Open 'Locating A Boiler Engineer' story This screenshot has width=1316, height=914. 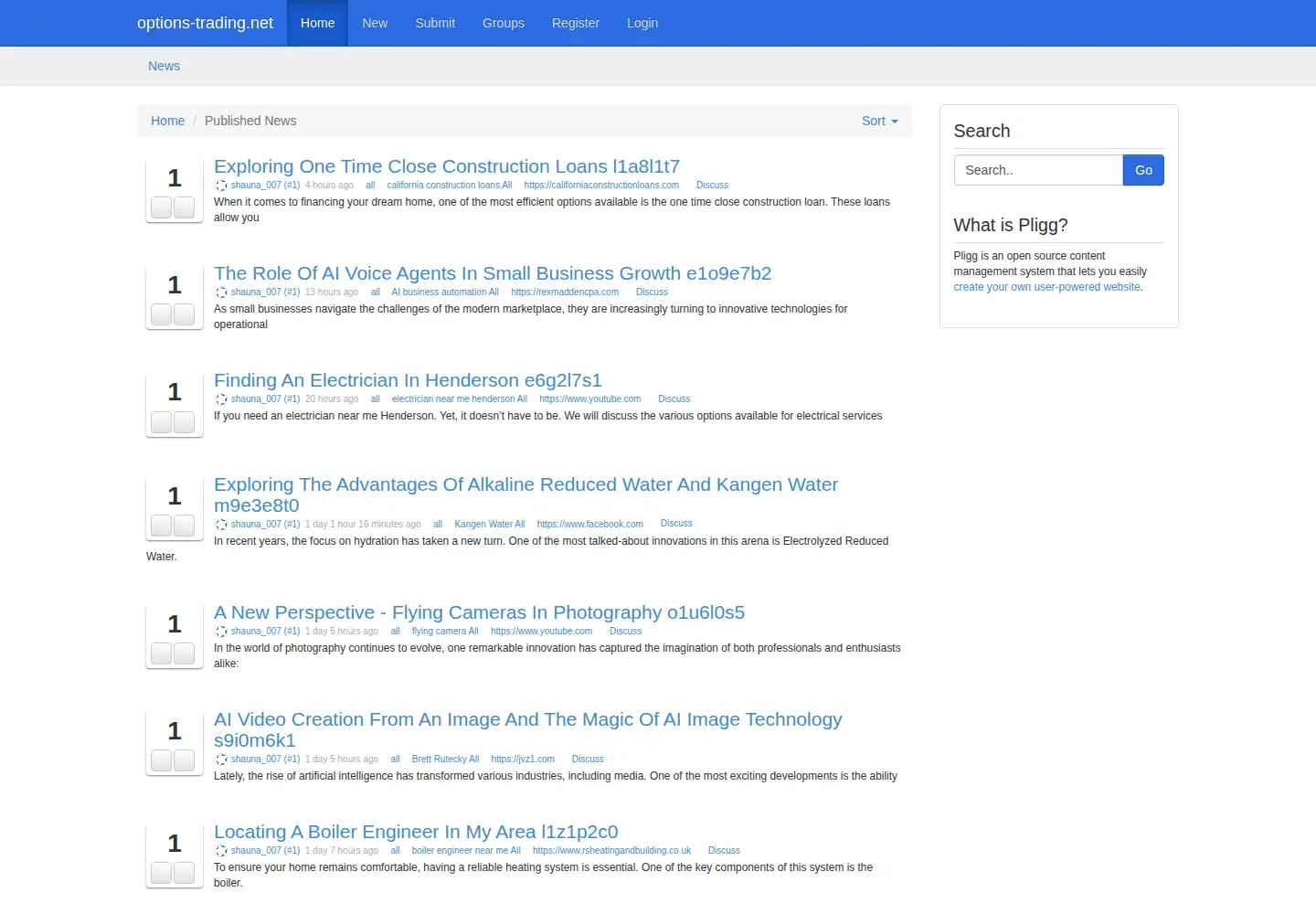[416, 832]
